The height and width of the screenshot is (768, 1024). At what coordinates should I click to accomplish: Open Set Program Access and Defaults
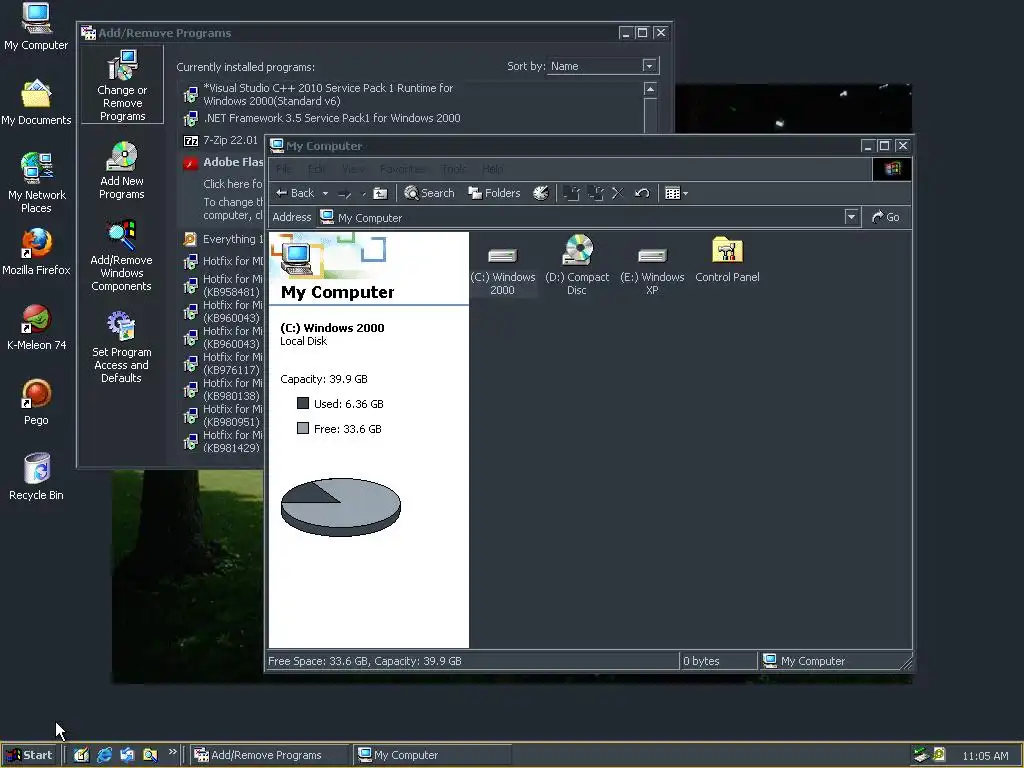point(121,347)
